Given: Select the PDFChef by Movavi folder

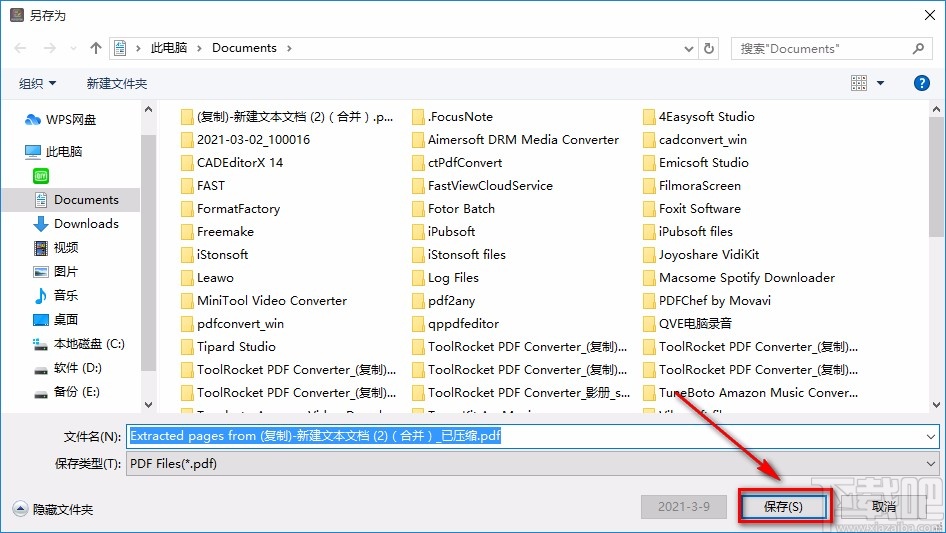Looking at the screenshot, I should point(707,301).
